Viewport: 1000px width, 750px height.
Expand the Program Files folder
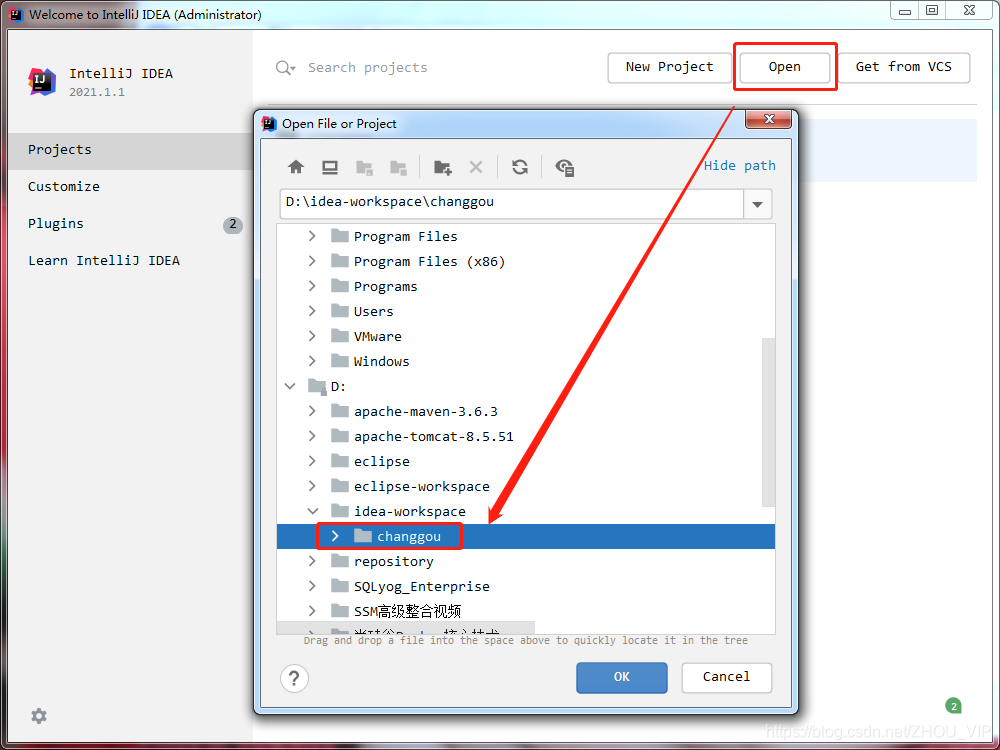tap(312, 236)
